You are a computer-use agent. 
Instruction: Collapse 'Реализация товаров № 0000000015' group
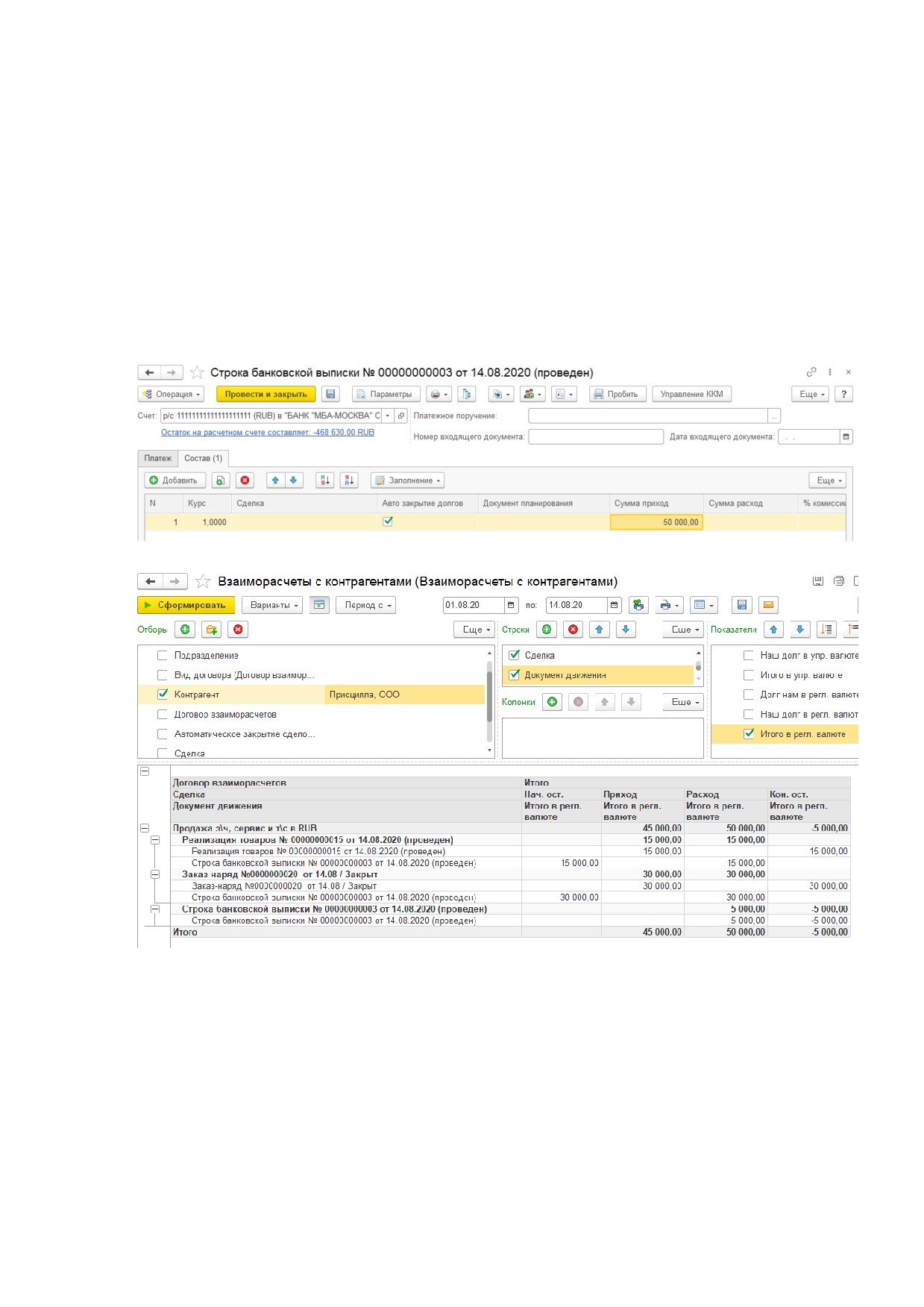click(x=155, y=840)
